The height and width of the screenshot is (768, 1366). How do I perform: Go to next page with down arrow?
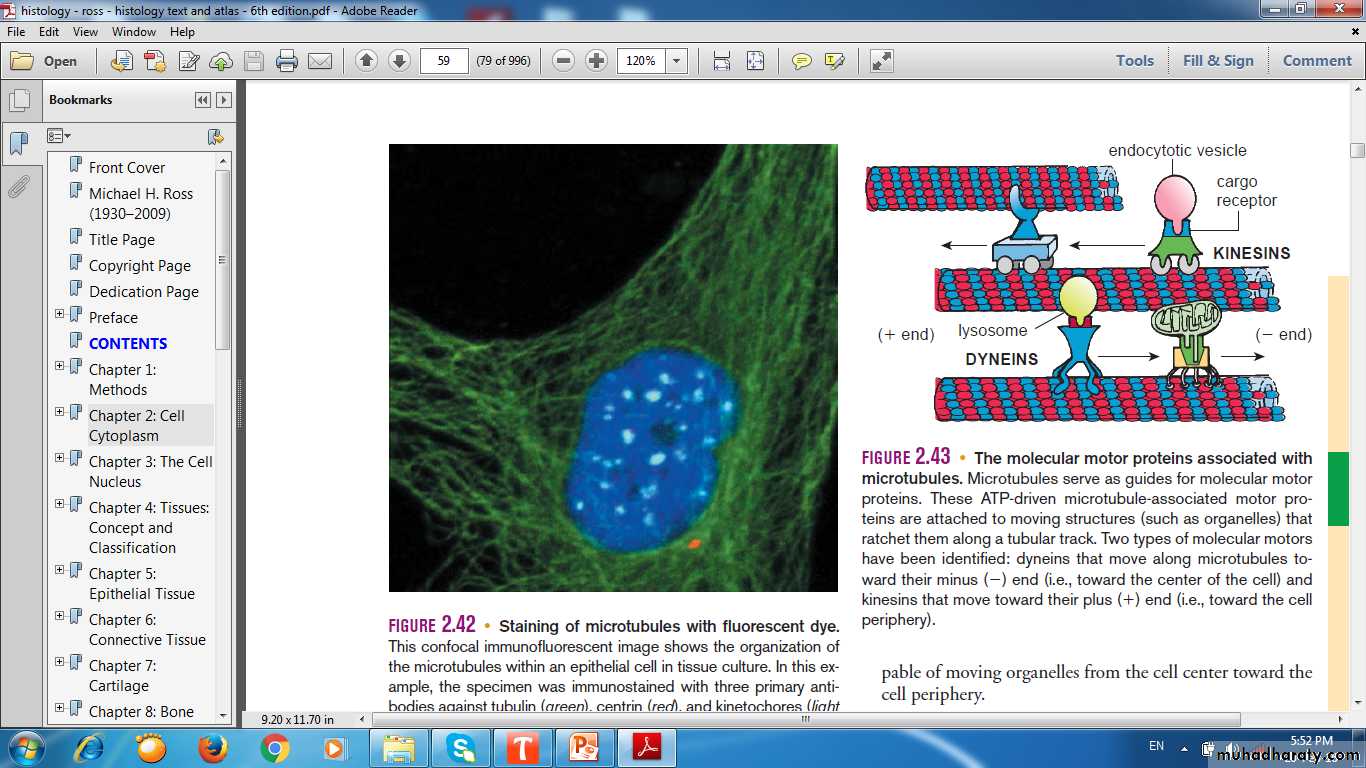point(399,61)
